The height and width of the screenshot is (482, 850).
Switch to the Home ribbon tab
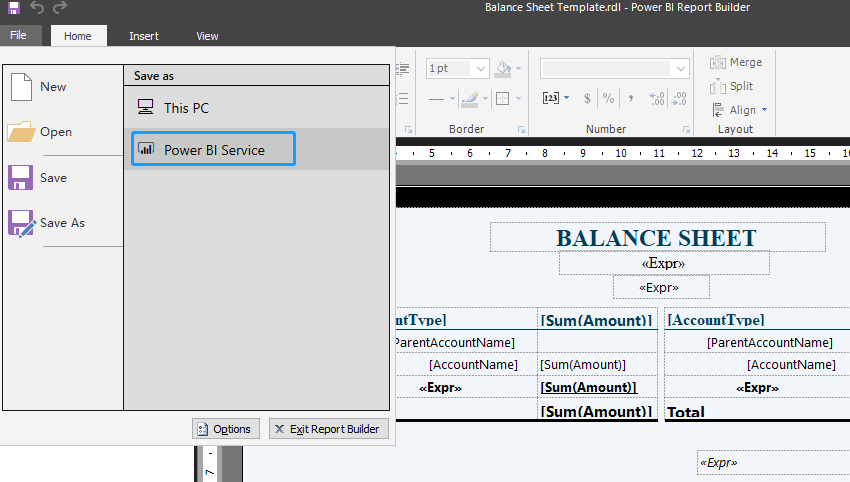coord(78,36)
